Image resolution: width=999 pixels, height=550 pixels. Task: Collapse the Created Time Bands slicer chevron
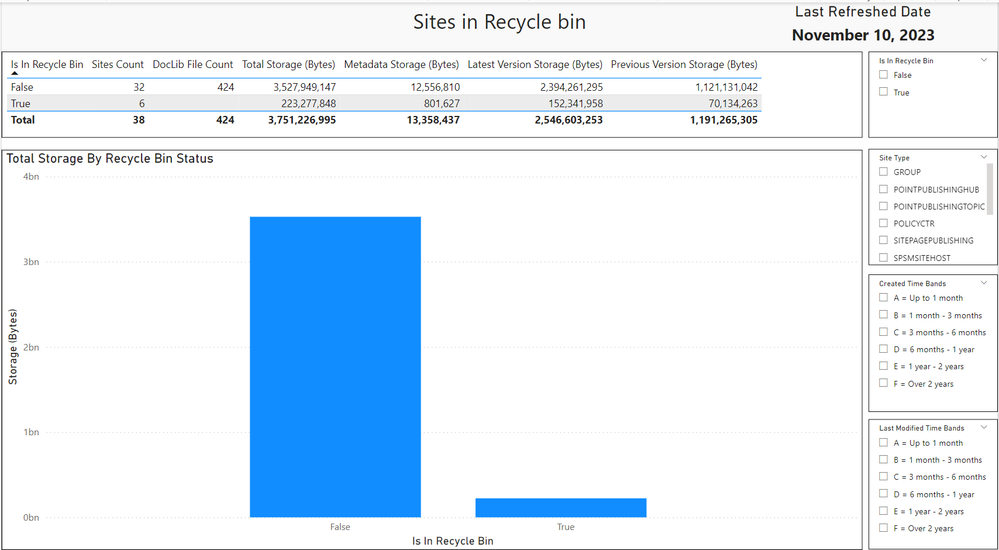click(984, 282)
